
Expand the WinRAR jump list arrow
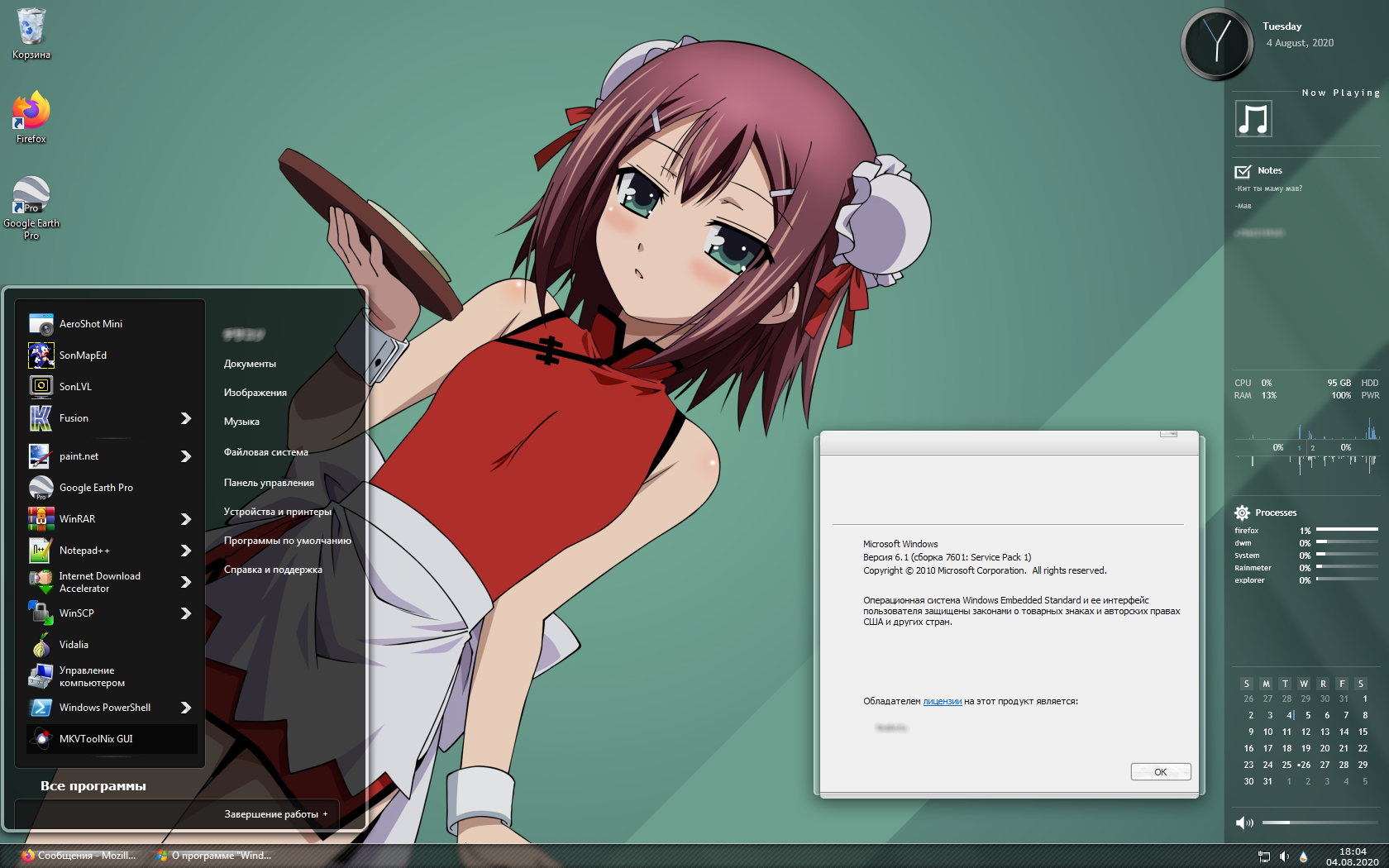point(186,519)
